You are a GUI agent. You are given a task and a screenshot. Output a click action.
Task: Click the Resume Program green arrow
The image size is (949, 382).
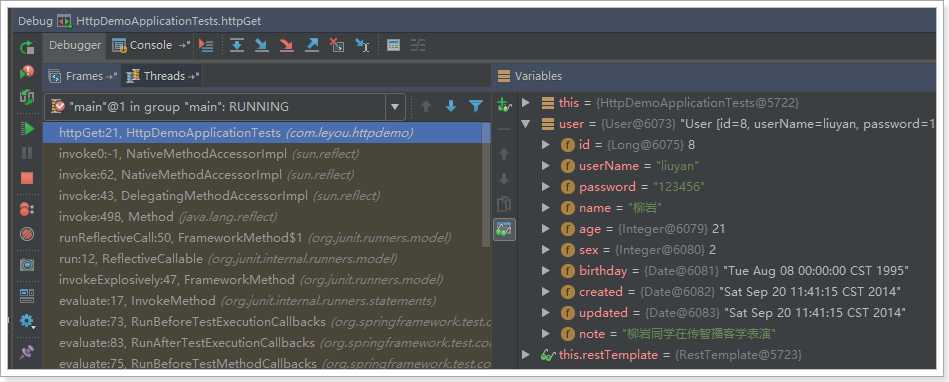(x=27, y=128)
